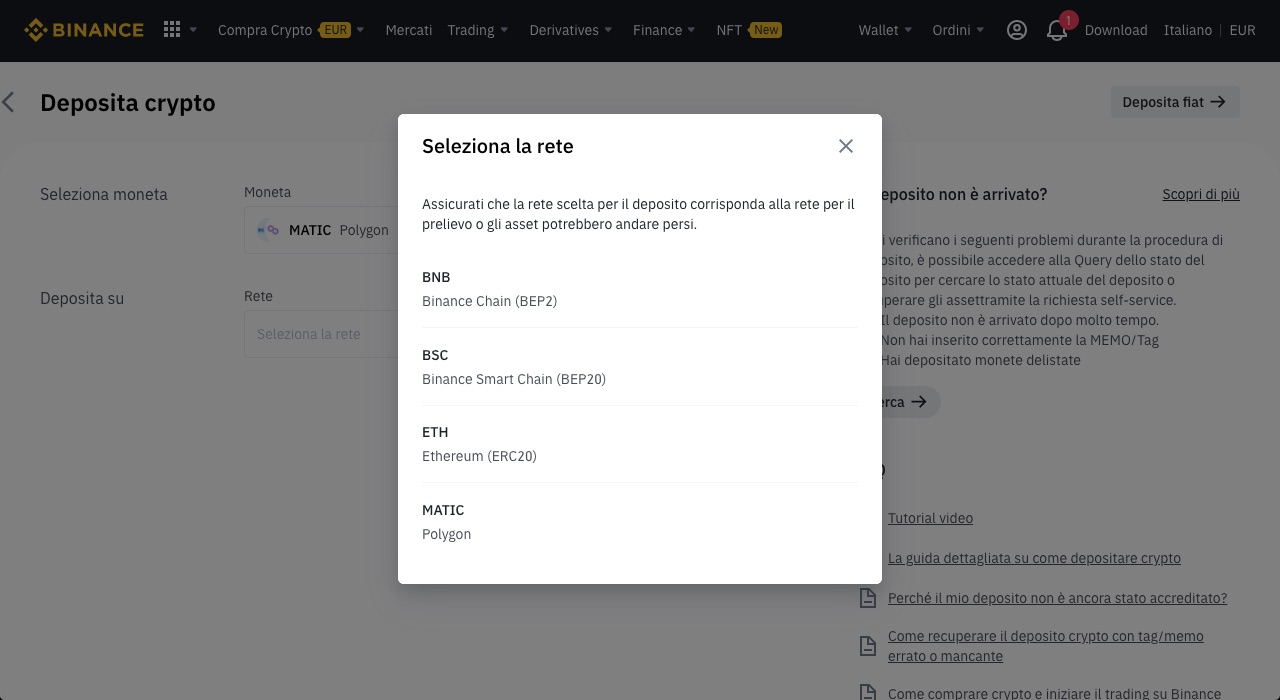Select MATIC Polygon network

(x=640, y=522)
